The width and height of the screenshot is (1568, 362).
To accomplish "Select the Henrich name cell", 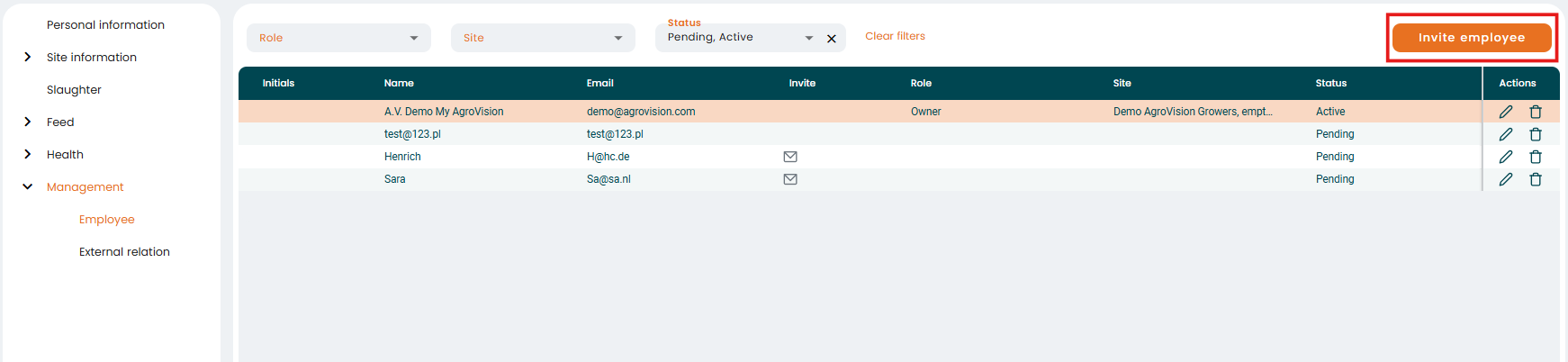I will pos(402,157).
